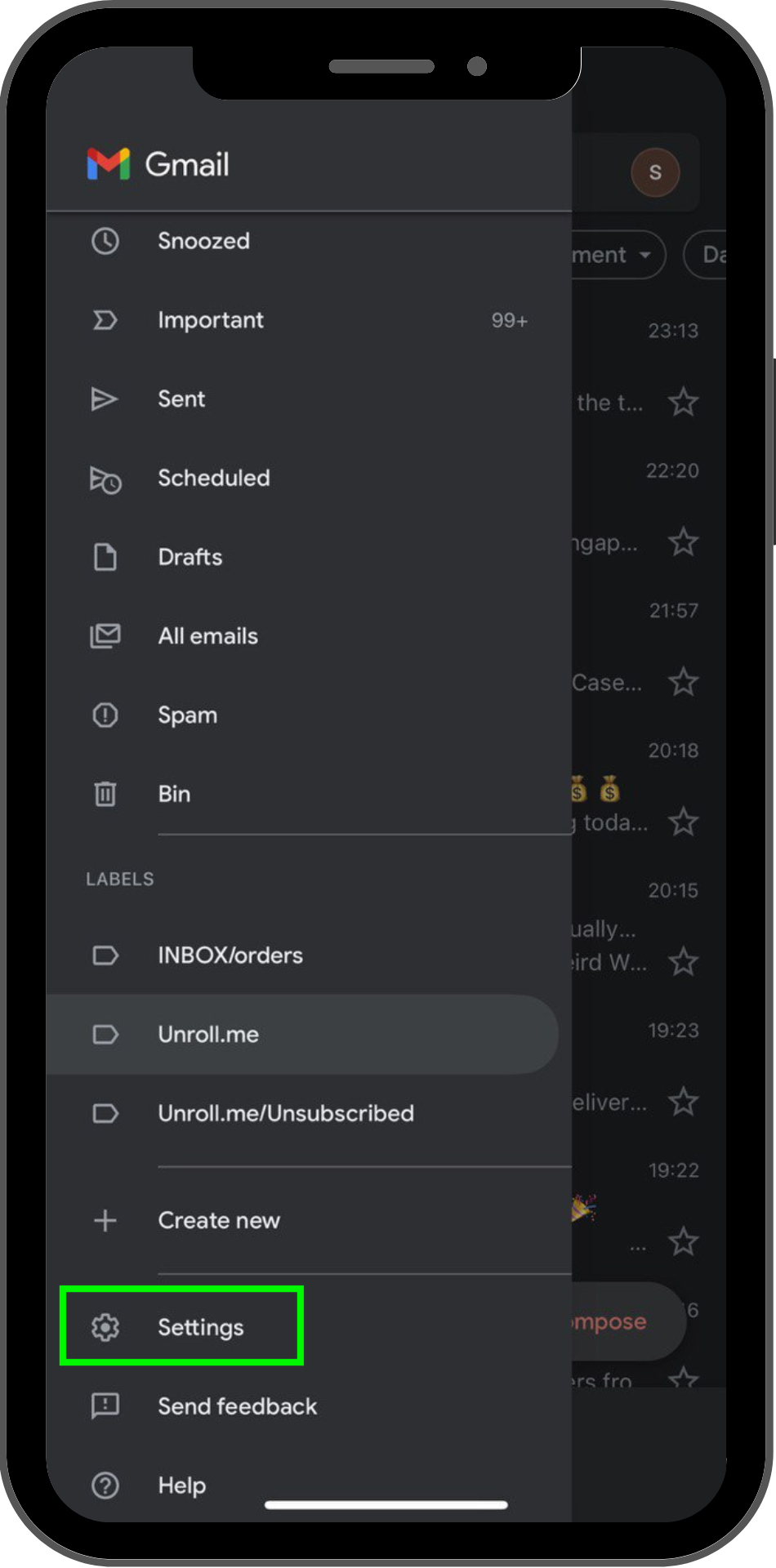Open Settings from the menu
The width and height of the screenshot is (776, 1568).
200,1327
